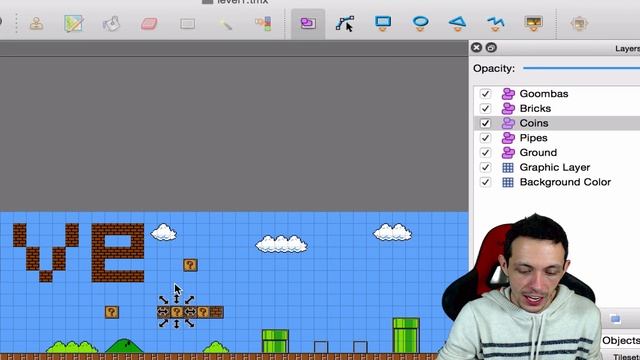This screenshot has width=640, height=360.
Task: Select the Rectangular Select tool
Action: pos(187,24)
